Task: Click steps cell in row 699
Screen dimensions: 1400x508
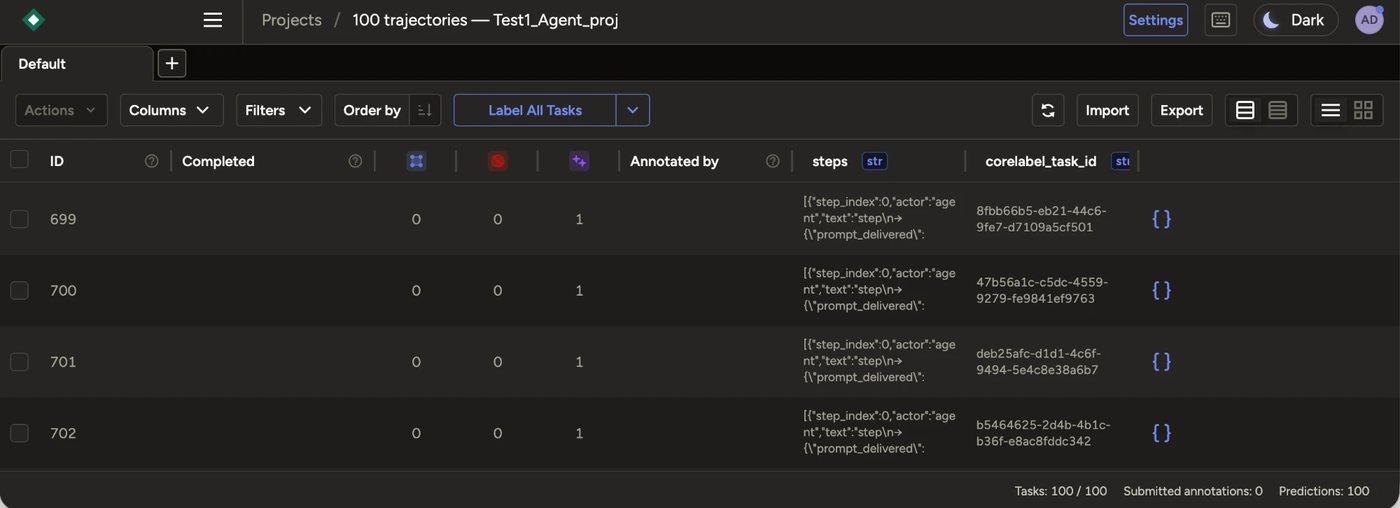Action: tap(879, 219)
